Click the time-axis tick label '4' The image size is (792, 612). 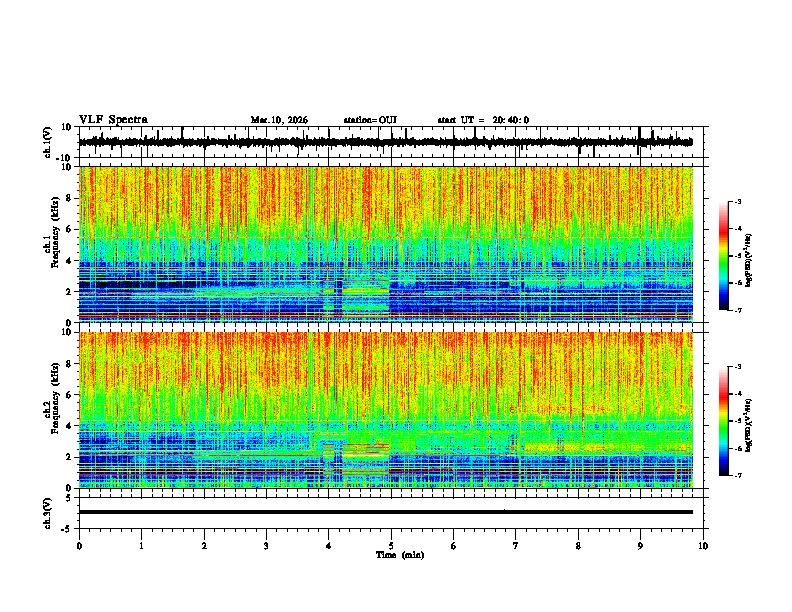point(329,546)
